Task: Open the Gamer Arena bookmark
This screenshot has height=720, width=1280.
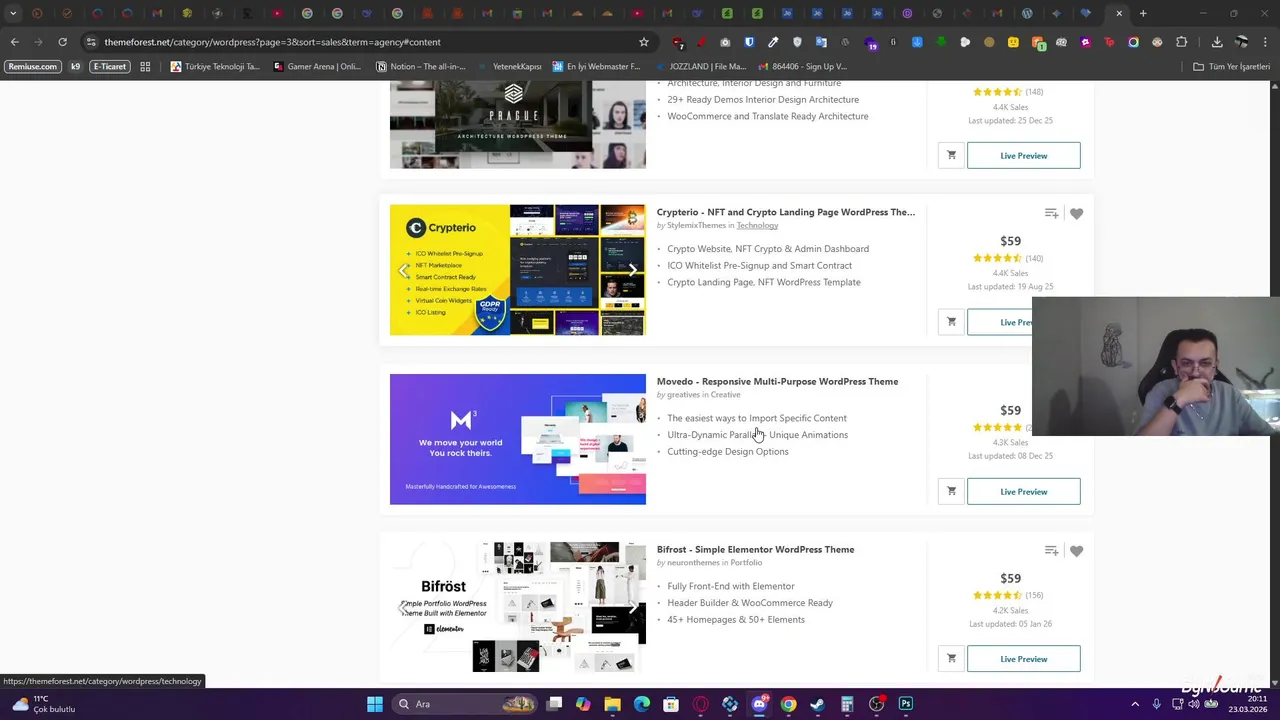Action: (x=317, y=67)
